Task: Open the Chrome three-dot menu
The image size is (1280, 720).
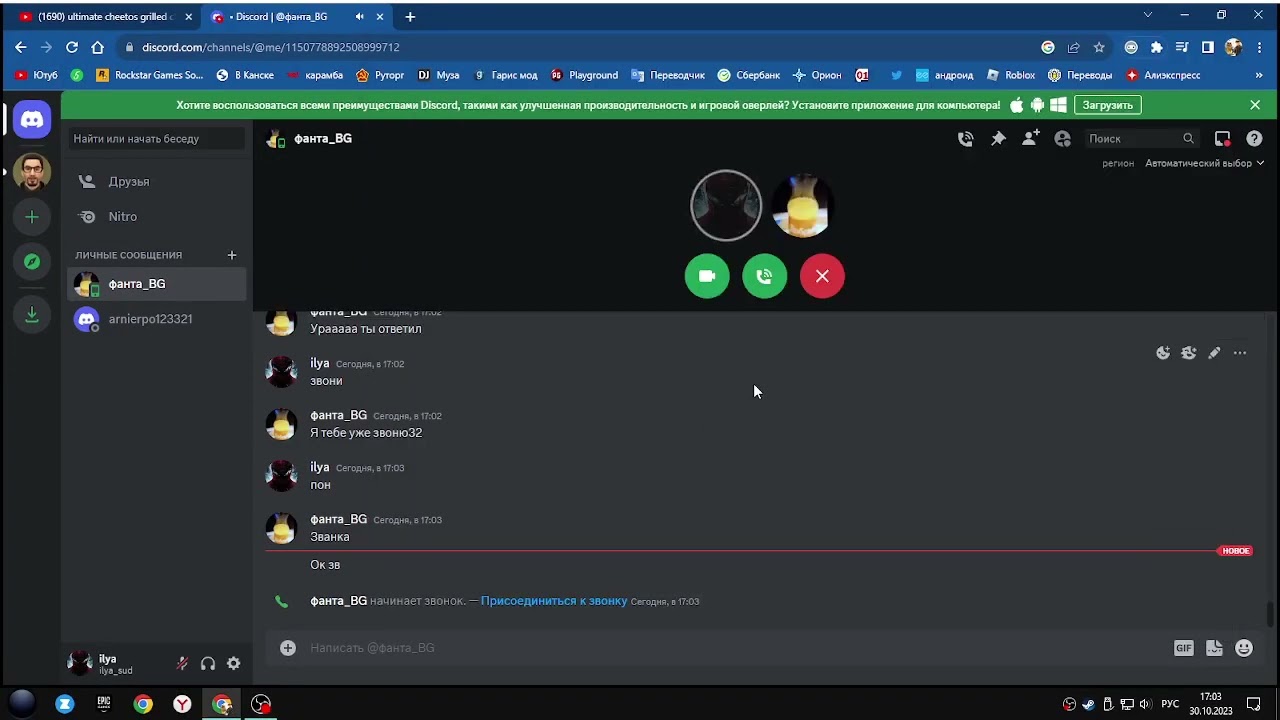Action: (1259, 47)
